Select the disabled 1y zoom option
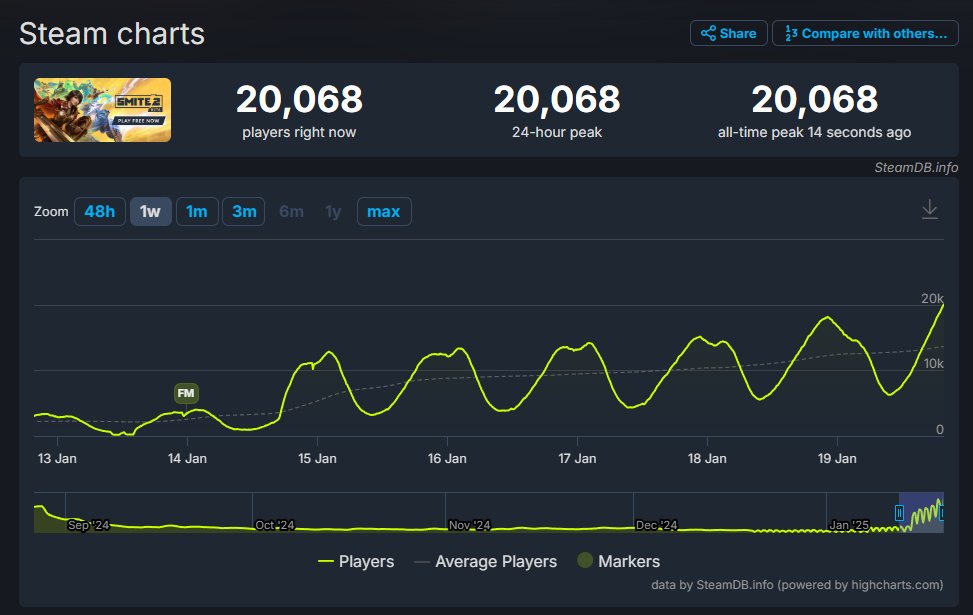 [x=333, y=212]
